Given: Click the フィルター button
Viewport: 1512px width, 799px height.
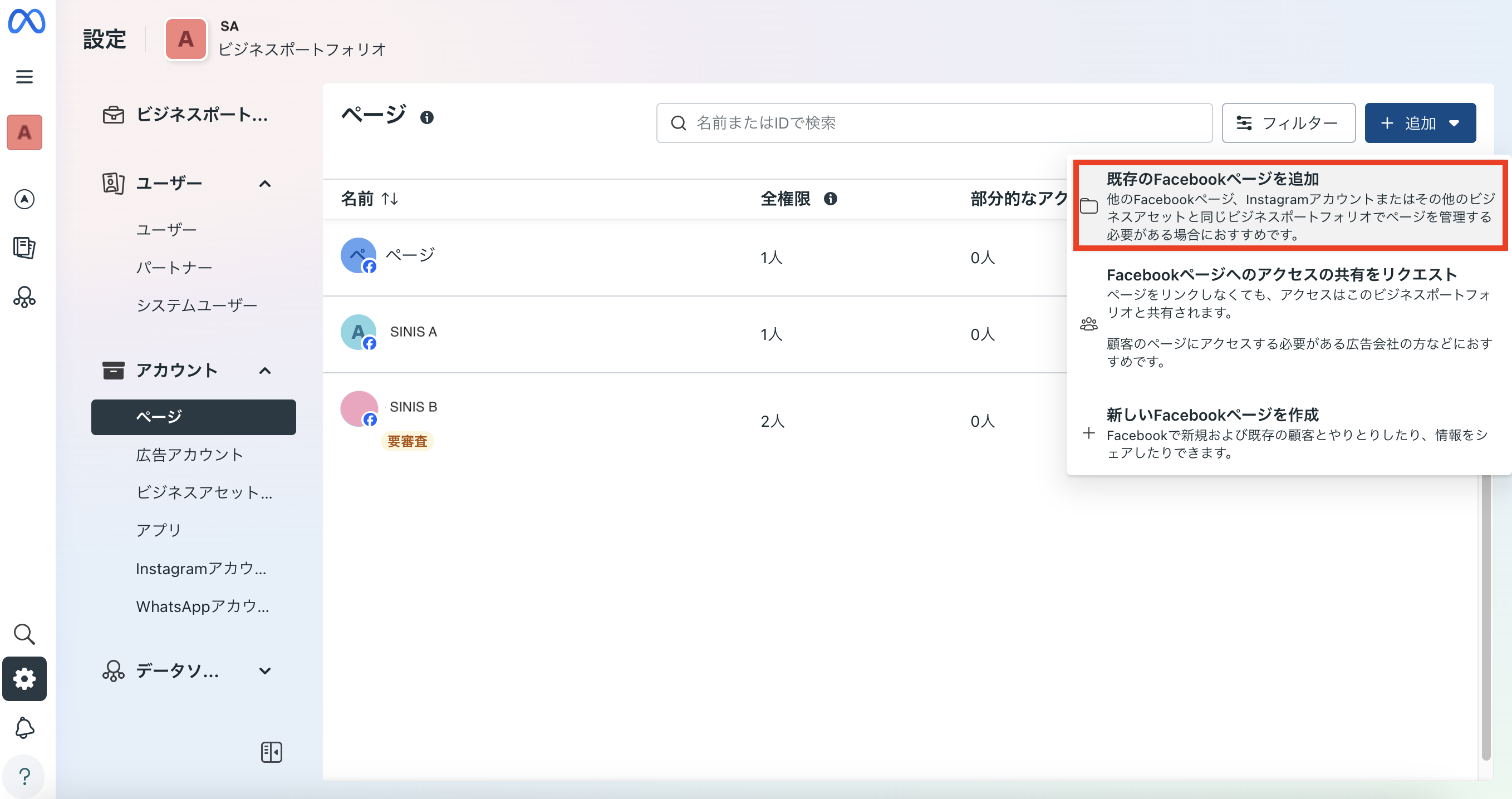Looking at the screenshot, I should pos(1288,123).
